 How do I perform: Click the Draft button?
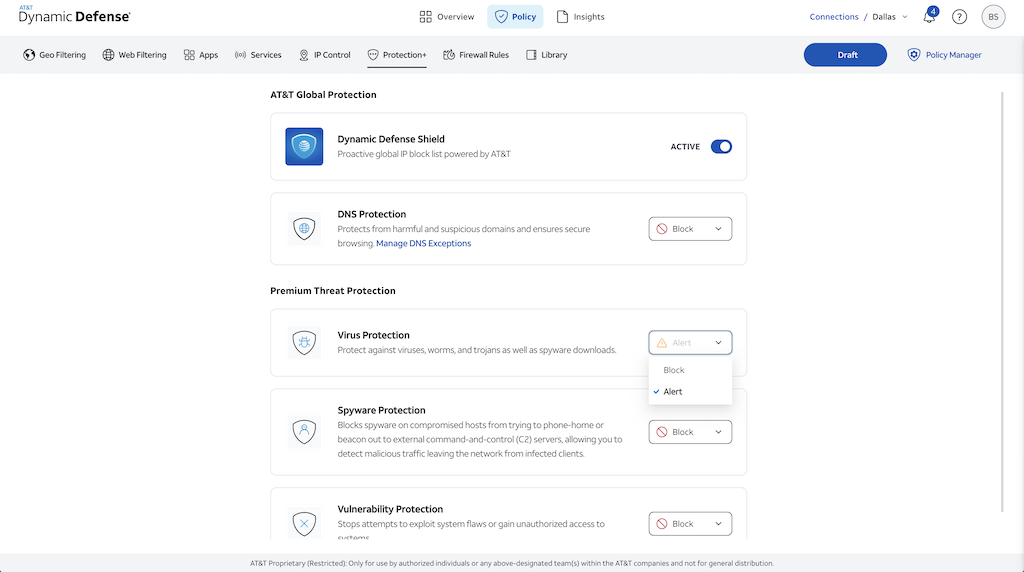(x=845, y=55)
